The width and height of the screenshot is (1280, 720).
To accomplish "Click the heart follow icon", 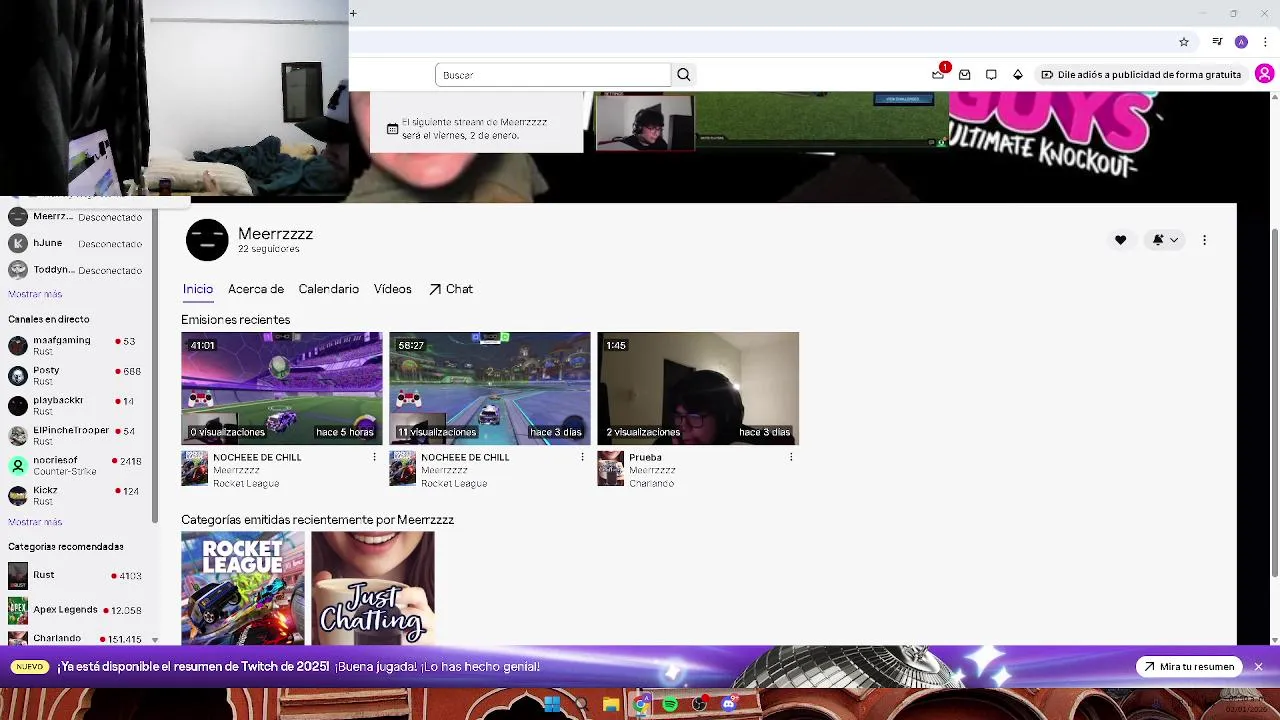I will [1120, 240].
